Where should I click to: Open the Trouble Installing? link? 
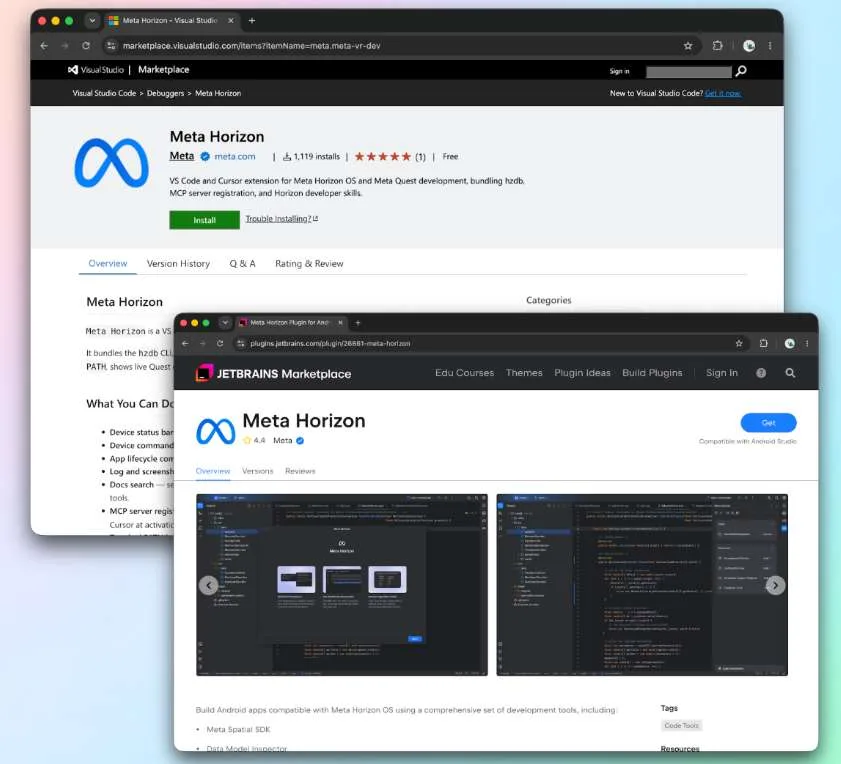coord(282,219)
